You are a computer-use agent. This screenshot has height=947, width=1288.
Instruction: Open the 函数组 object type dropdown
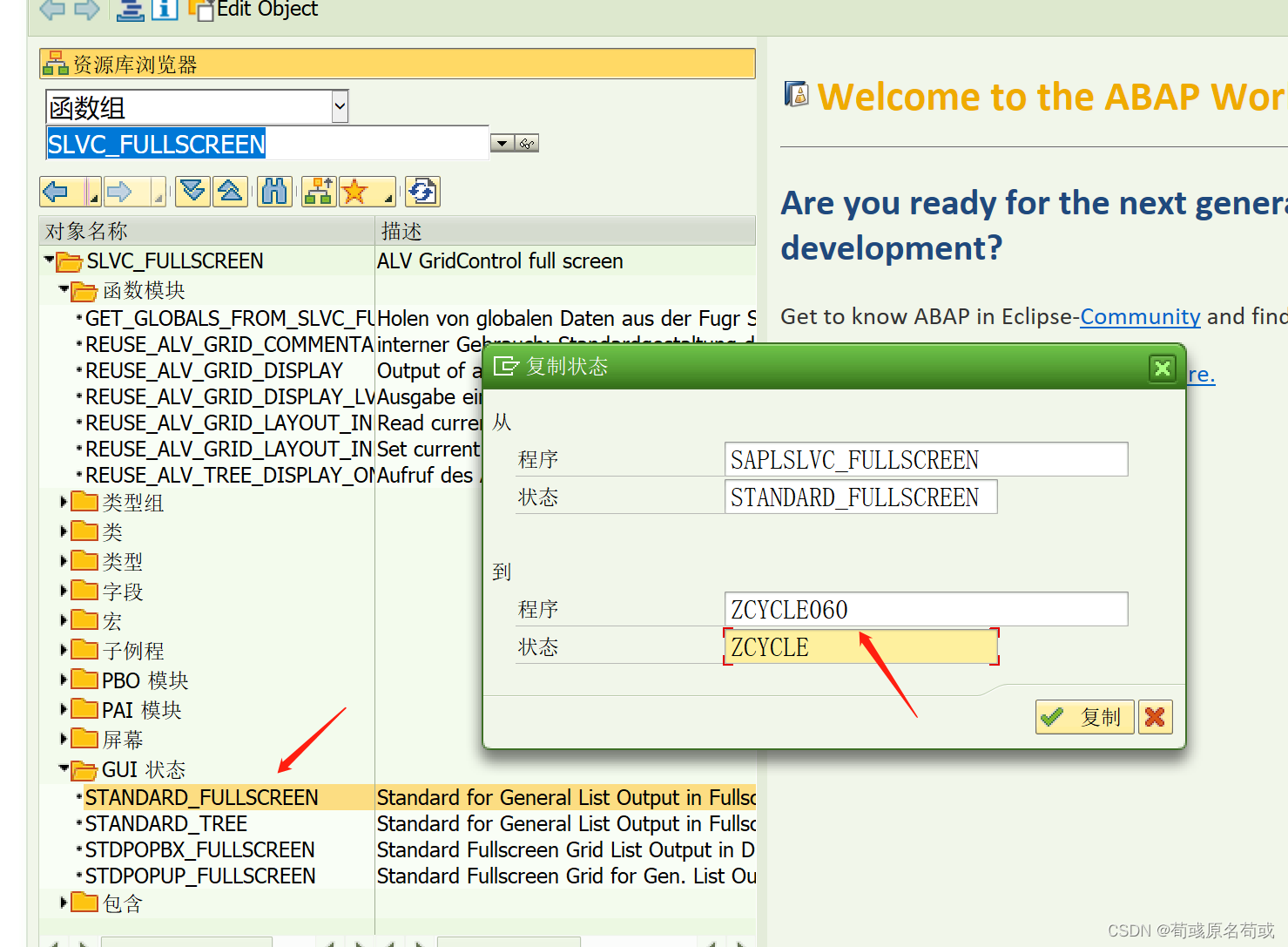[339, 105]
